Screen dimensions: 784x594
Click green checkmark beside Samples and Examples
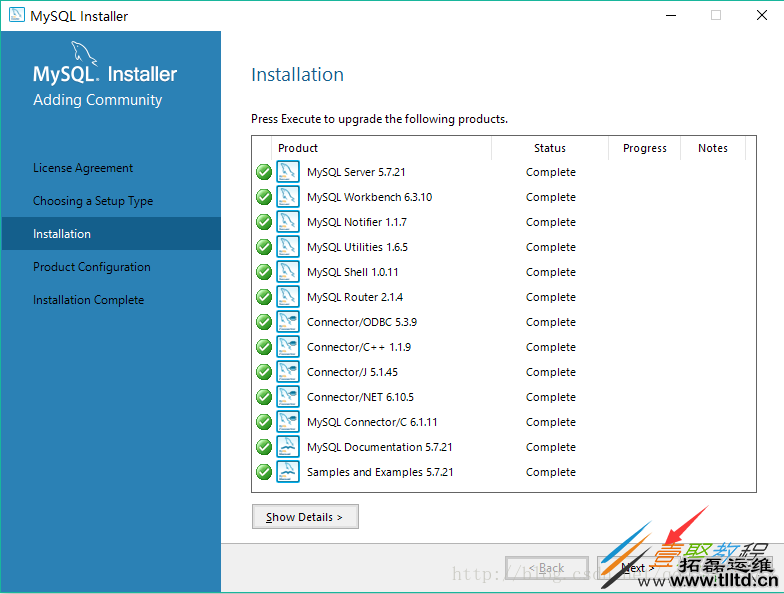coord(264,472)
